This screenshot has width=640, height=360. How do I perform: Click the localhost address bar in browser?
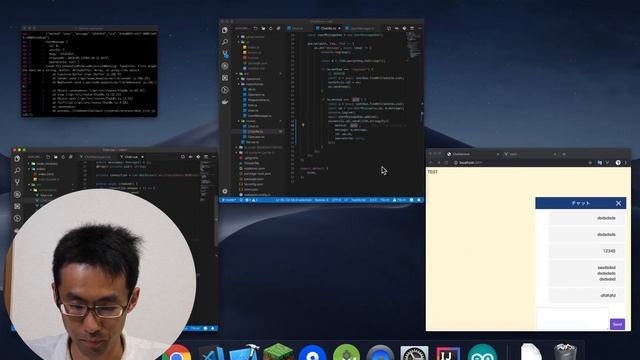click(518, 162)
